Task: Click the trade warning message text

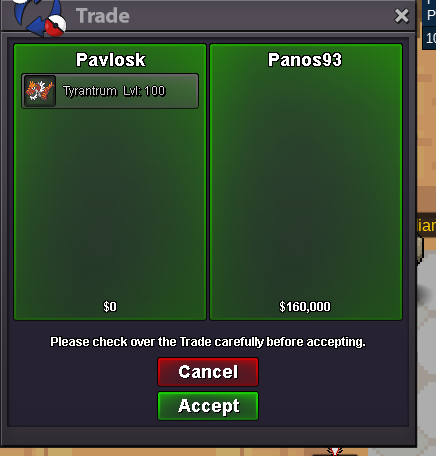Action: click(x=208, y=342)
